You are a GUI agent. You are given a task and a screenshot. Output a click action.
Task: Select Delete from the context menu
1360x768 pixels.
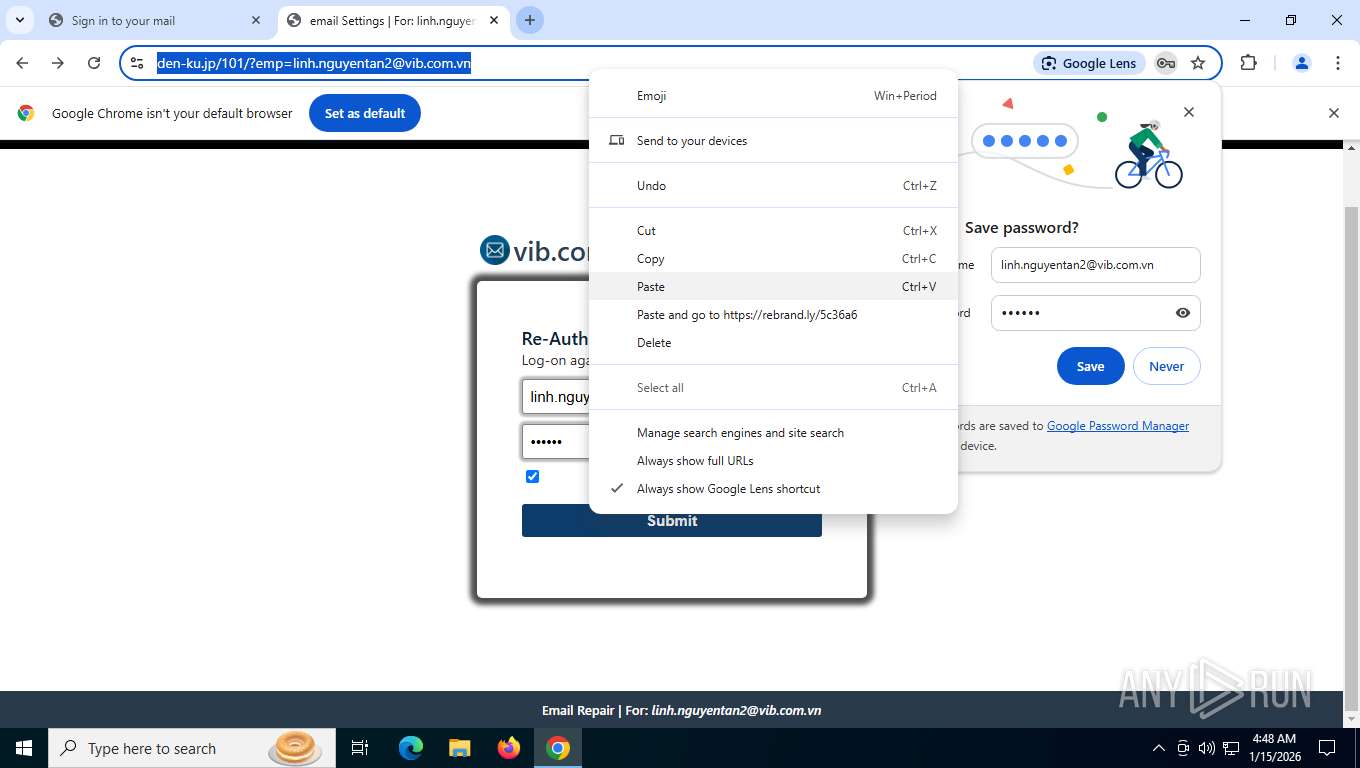[773, 343]
